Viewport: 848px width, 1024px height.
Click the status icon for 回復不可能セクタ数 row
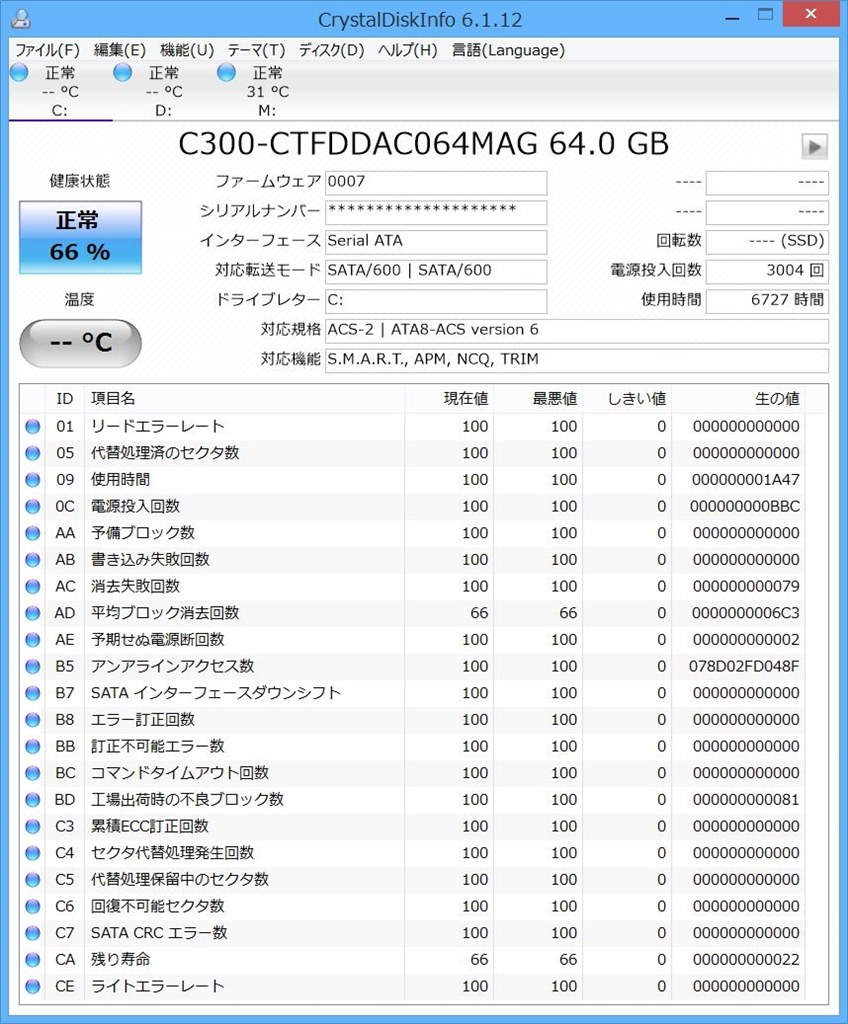coord(33,906)
